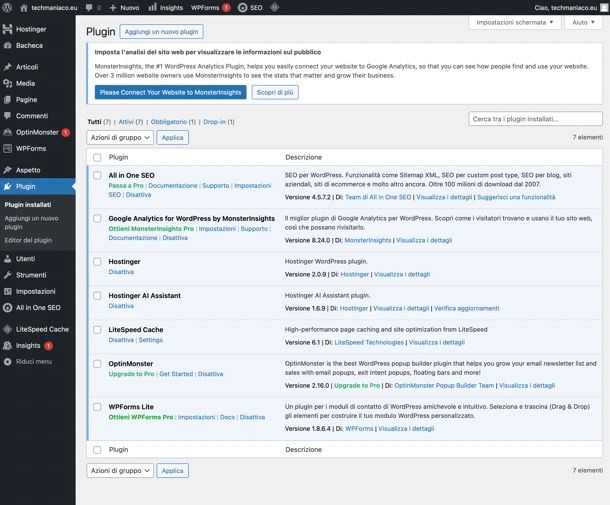Open Passa a Pro for All in One SEO
Viewport: 610px width, 505px height.
(x=126, y=186)
